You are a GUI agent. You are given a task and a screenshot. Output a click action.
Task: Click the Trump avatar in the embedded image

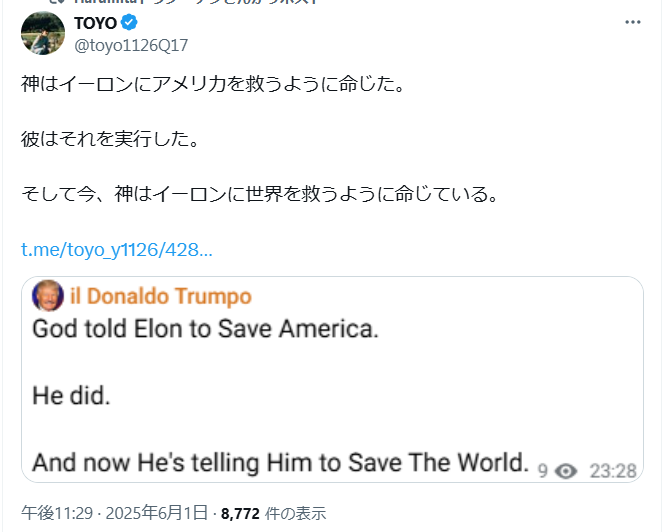pyautogui.click(x=46, y=295)
